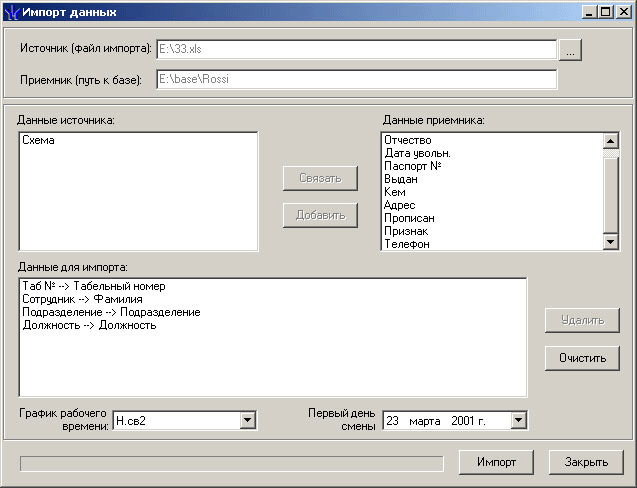Maximize the Импорт данных window

tap(605, 12)
